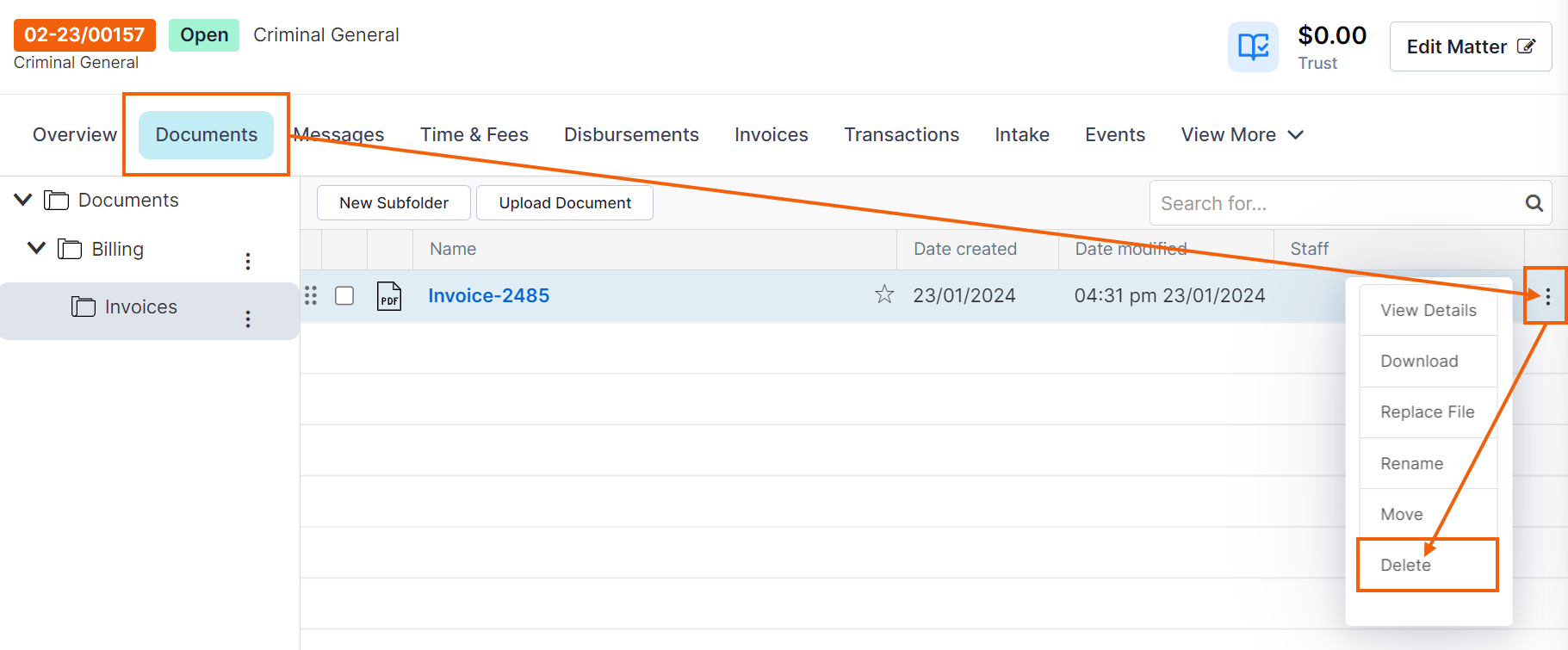Open the three-dot menu for Billing folder
This screenshot has width=1568, height=650.
[x=248, y=262]
